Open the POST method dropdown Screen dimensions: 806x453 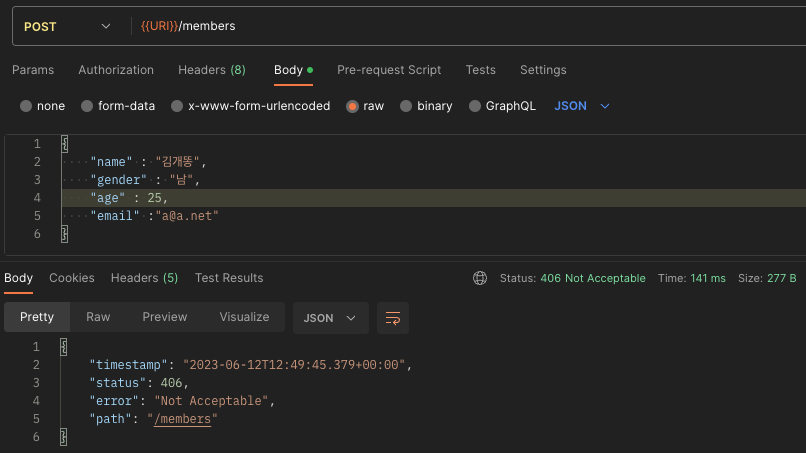point(67,26)
